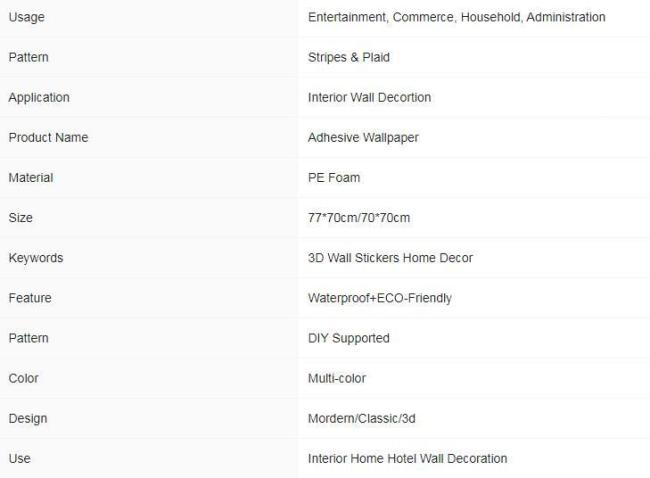This screenshot has height=478, width=650.
Task: Click the PE Foam value
Action: (334, 178)
